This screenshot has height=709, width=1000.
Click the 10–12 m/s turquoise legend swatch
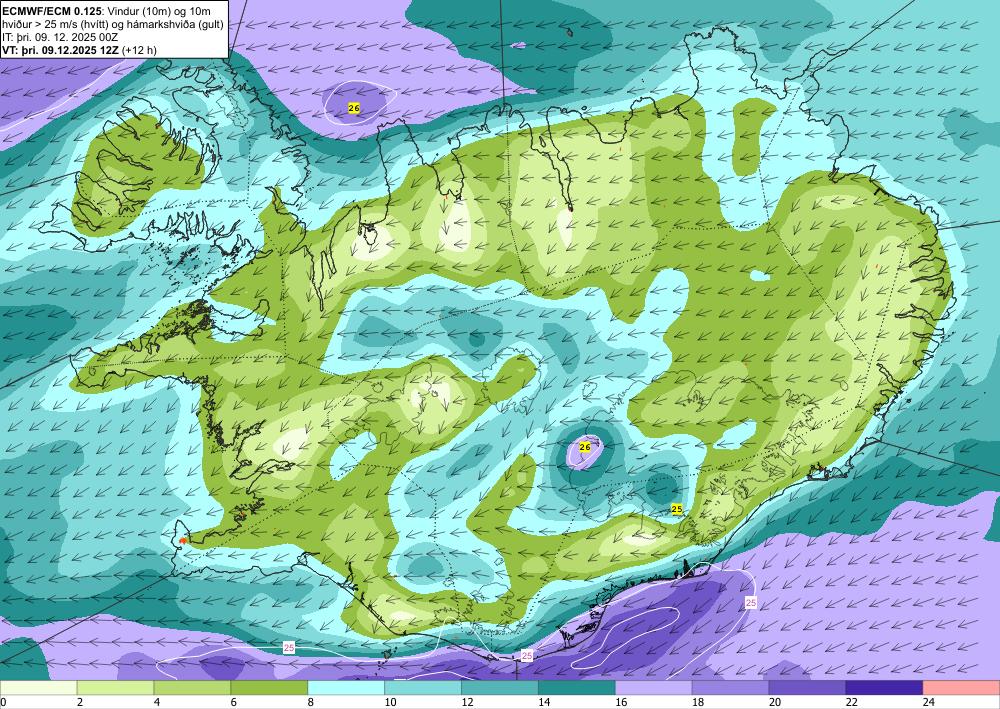(x=423, y=688)
